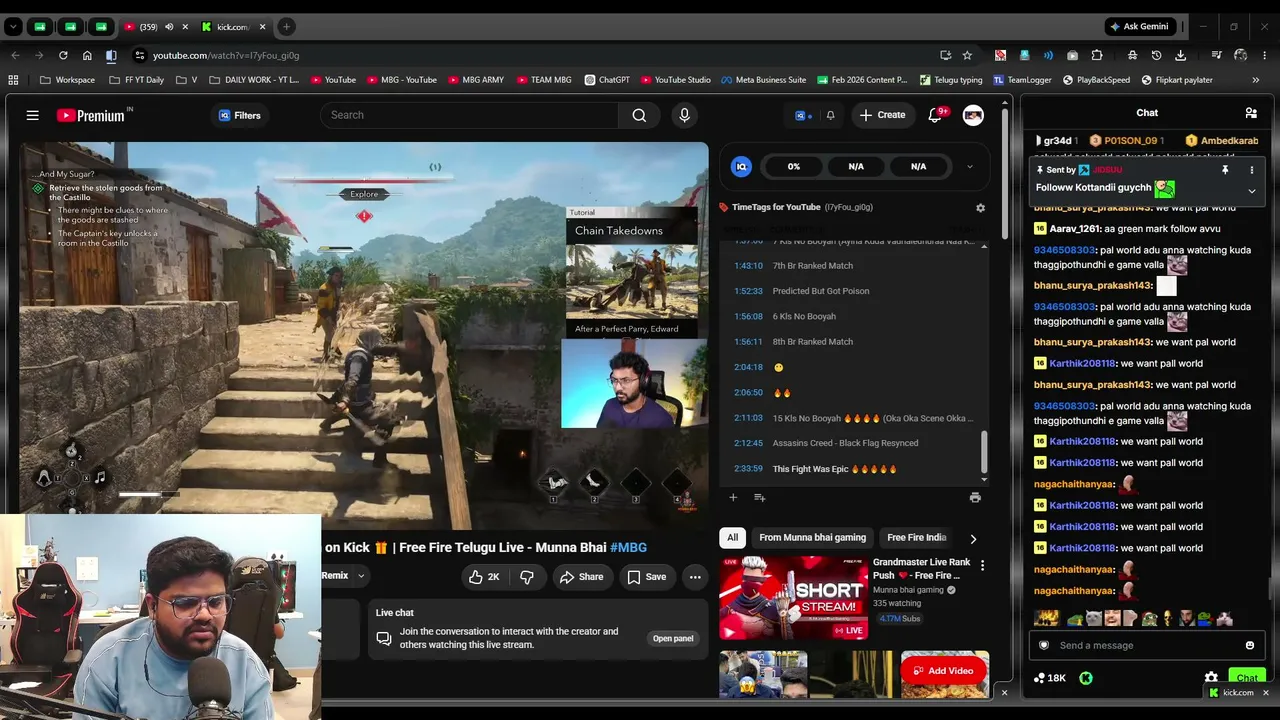This screenshot has height=720, width=1280.
Task: Open the MBG ARMY bookmark
Action: click(477, 80)
